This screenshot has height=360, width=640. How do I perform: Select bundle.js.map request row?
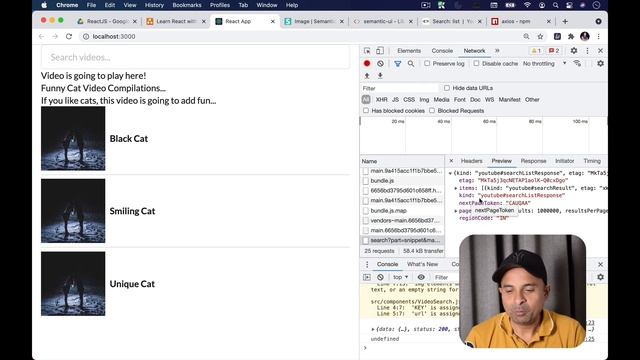402,211
